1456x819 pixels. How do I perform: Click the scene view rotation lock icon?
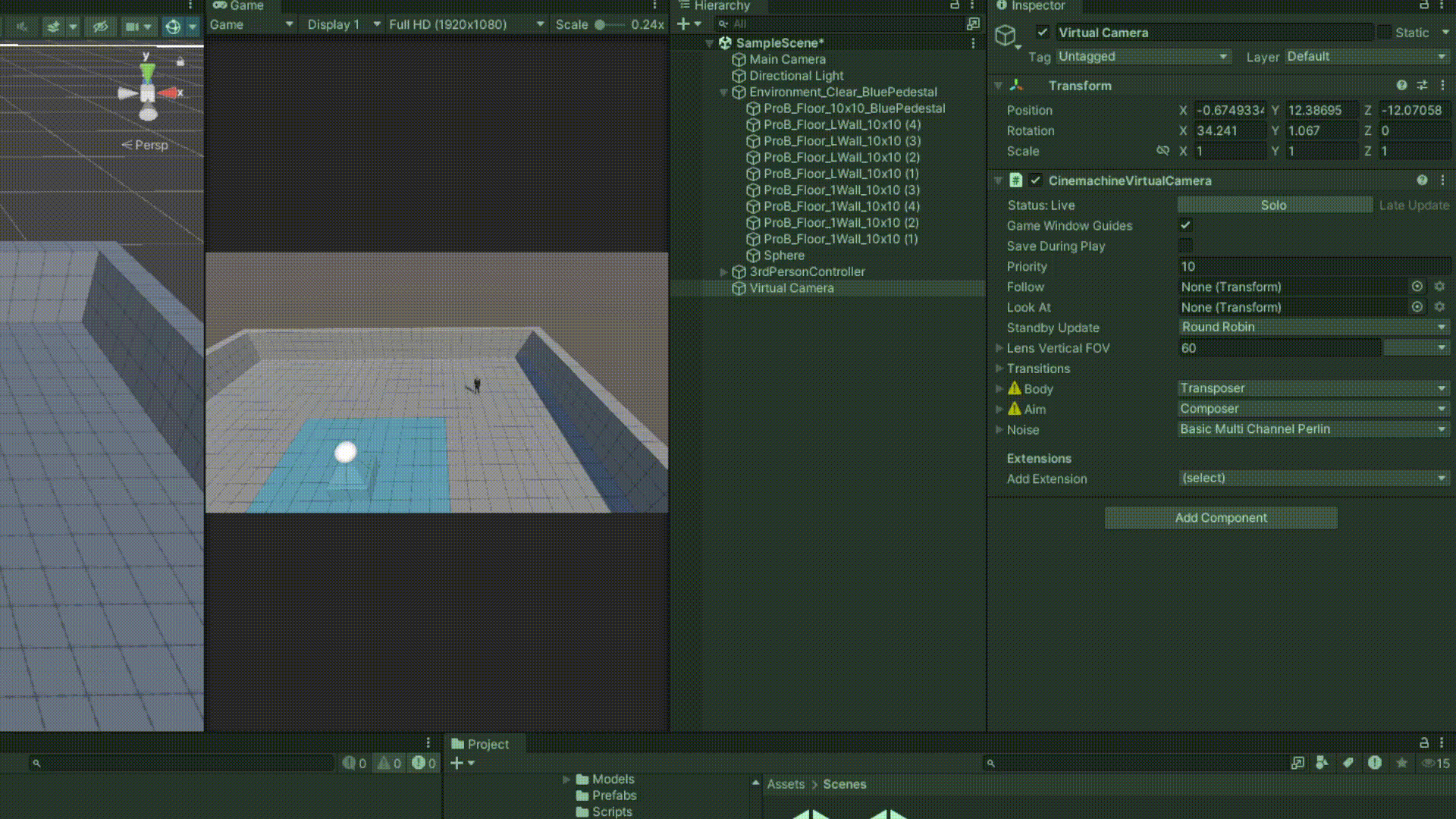(180, 61)
